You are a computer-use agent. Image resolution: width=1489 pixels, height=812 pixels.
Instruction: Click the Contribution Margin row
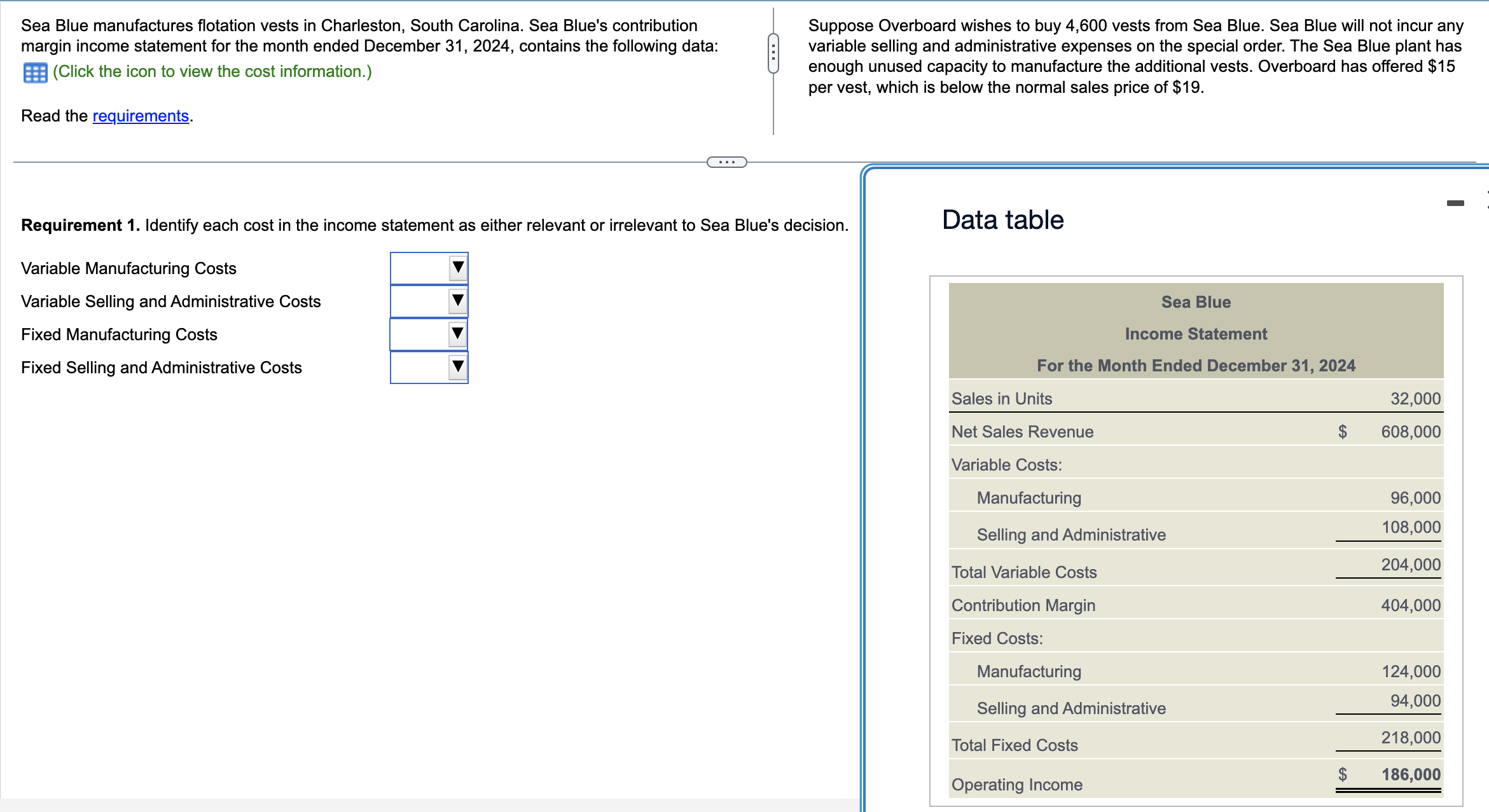click(1023, 605)
